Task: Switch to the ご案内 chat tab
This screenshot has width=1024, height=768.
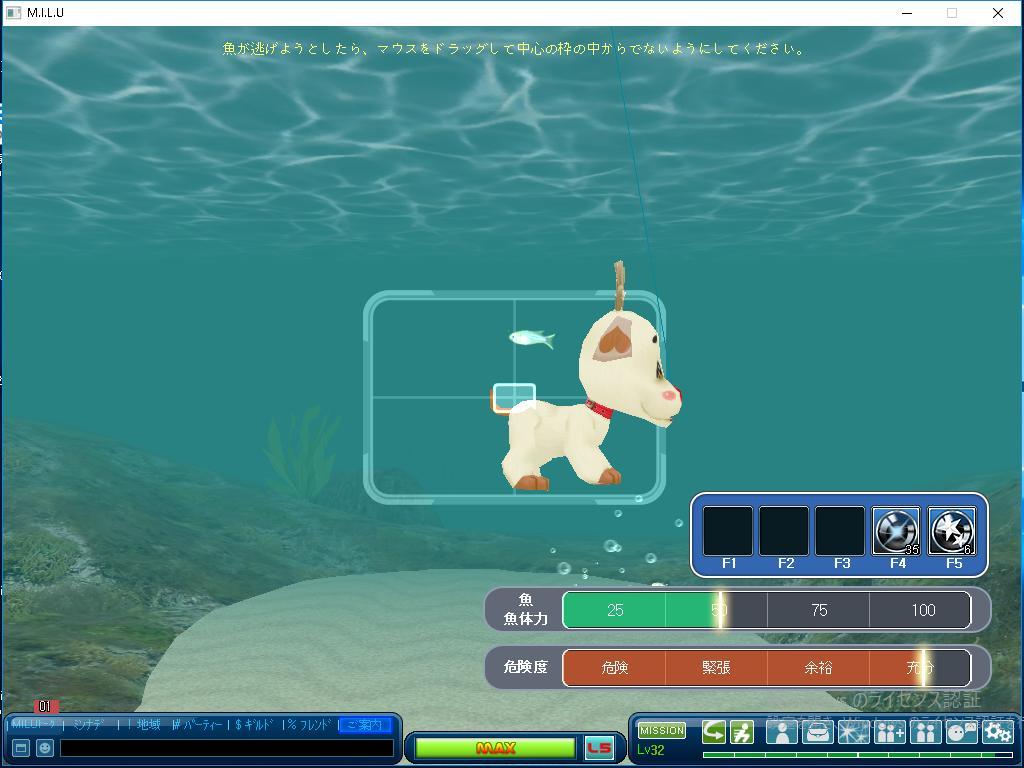Action: pos(364,725)
